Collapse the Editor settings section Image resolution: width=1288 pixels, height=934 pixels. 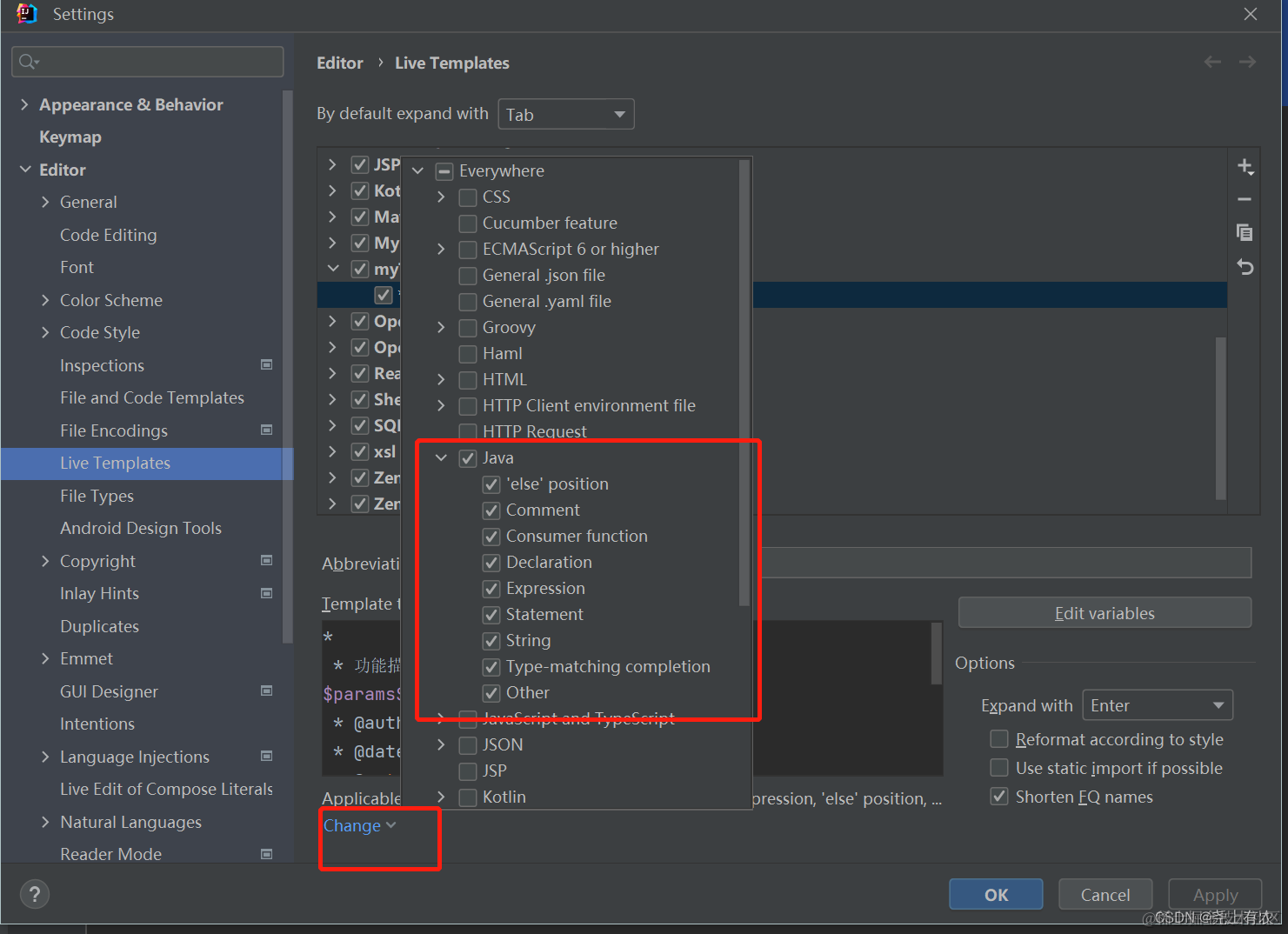pos(24,170)
